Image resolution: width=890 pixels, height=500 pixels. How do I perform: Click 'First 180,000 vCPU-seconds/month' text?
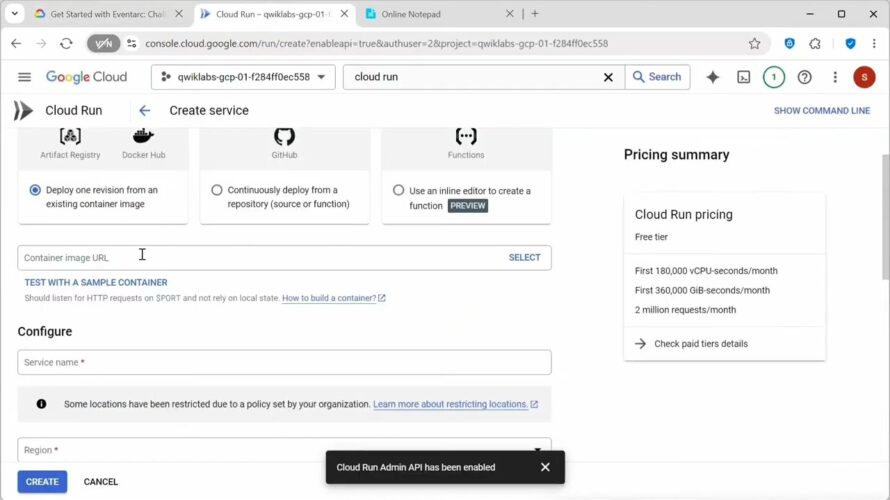point(706,271)
